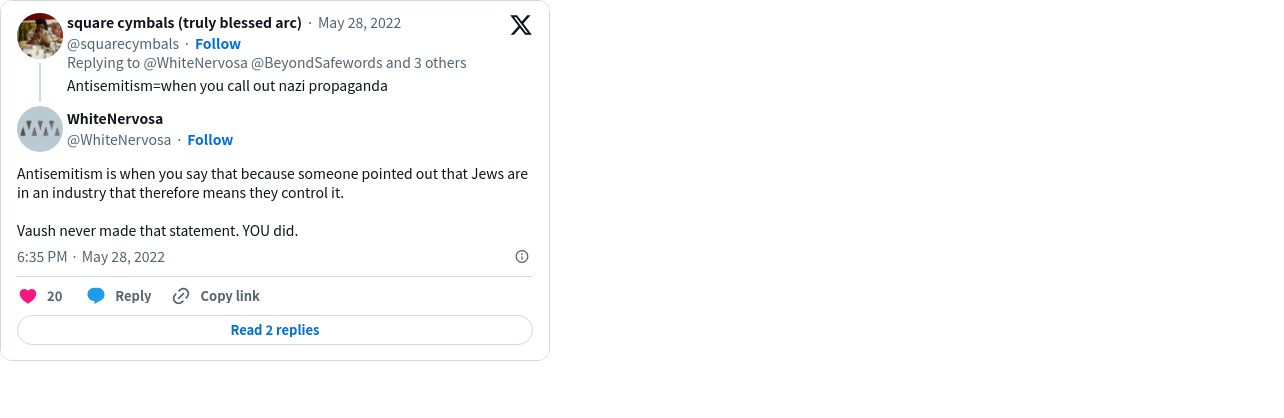Click the blue reply bubble icon
This screenshot has width=1284, height=418.
point(96,296)
